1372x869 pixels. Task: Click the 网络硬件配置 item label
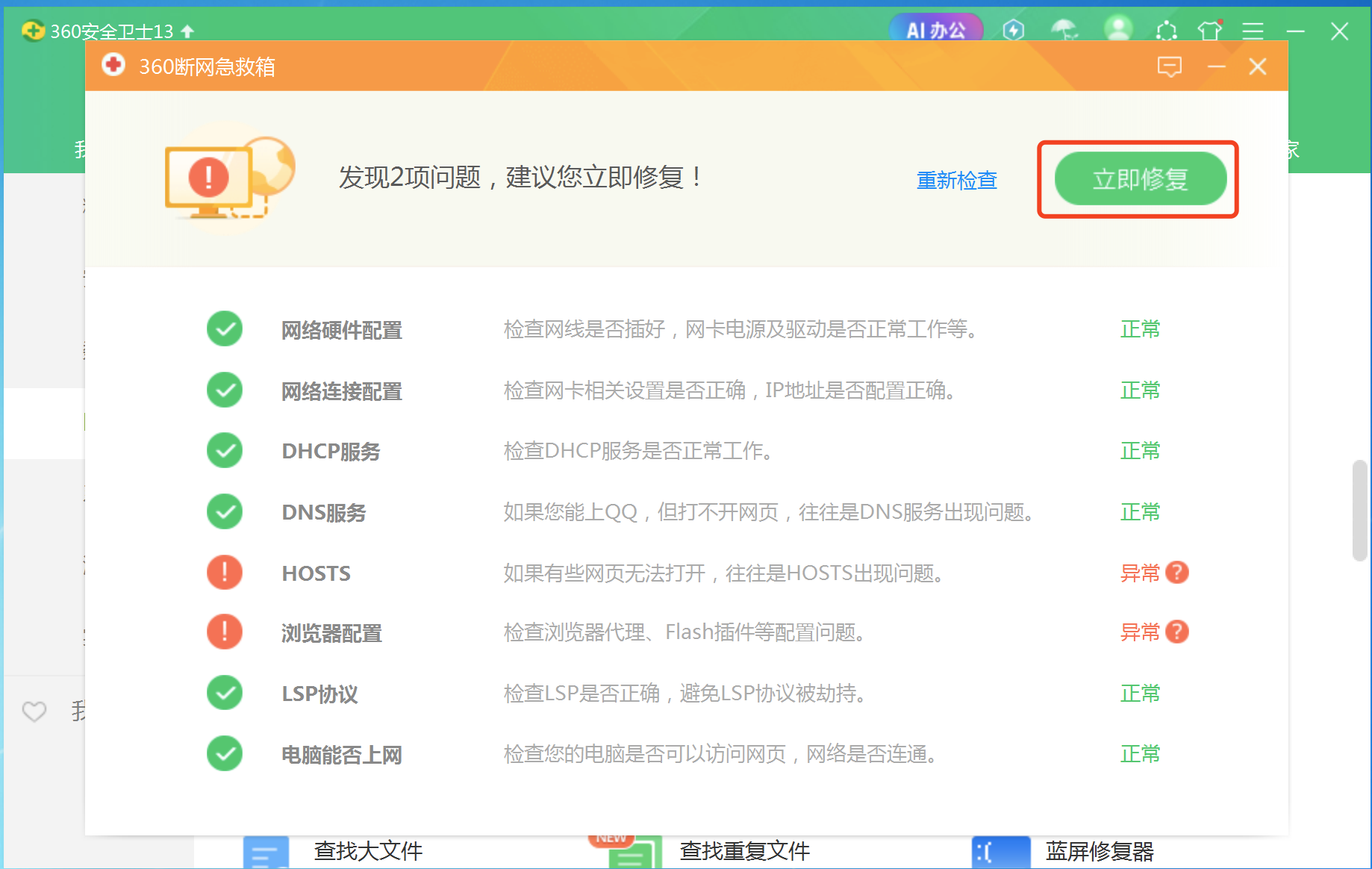[x=341, y=330]
